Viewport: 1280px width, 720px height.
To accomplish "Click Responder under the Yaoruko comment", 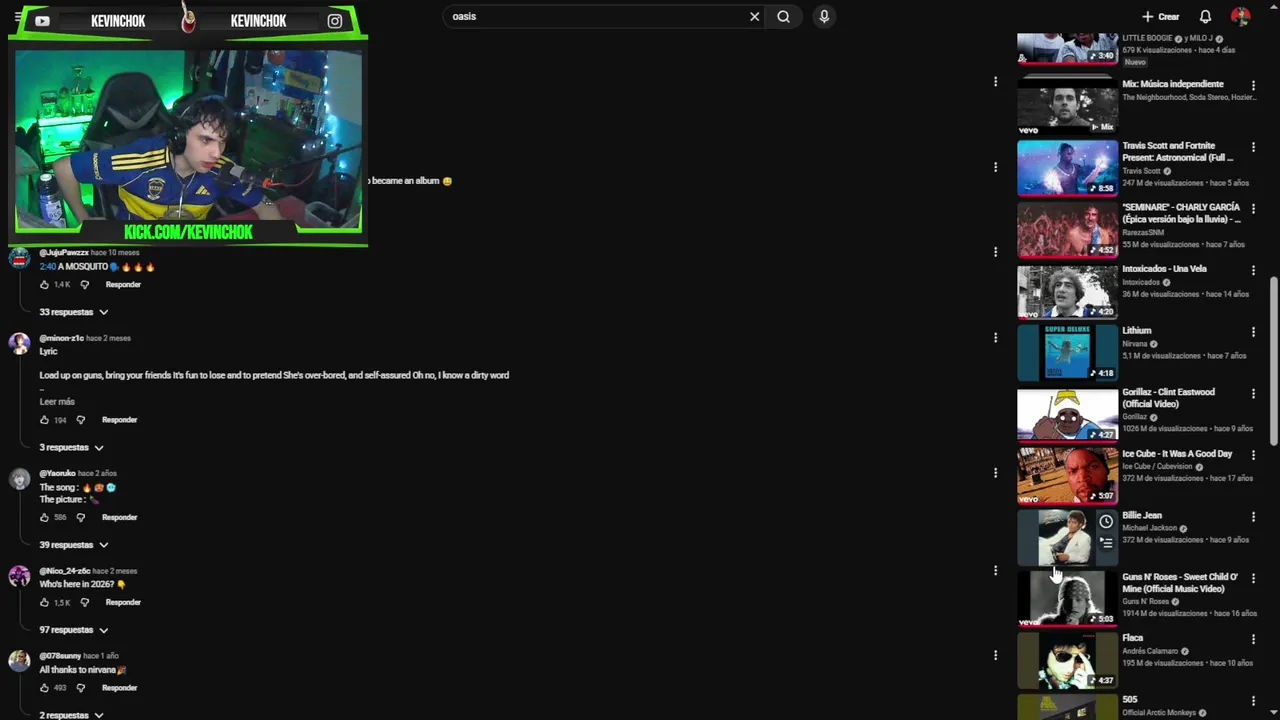I will (119, 518).
